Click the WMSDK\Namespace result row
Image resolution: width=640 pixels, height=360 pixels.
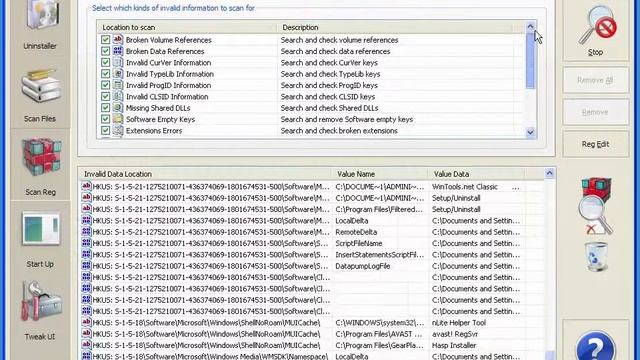302,356
